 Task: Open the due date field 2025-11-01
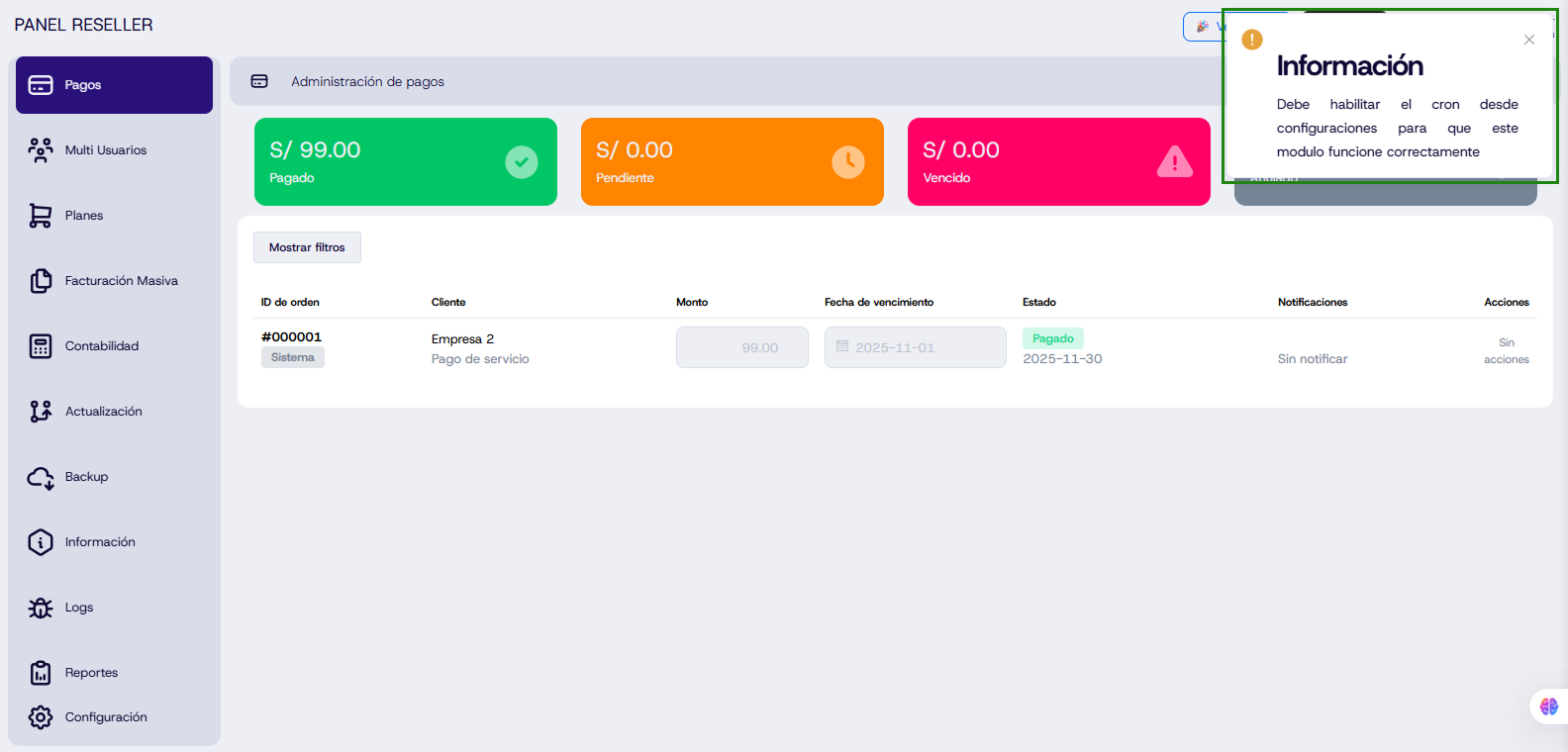tap(915, 347)
